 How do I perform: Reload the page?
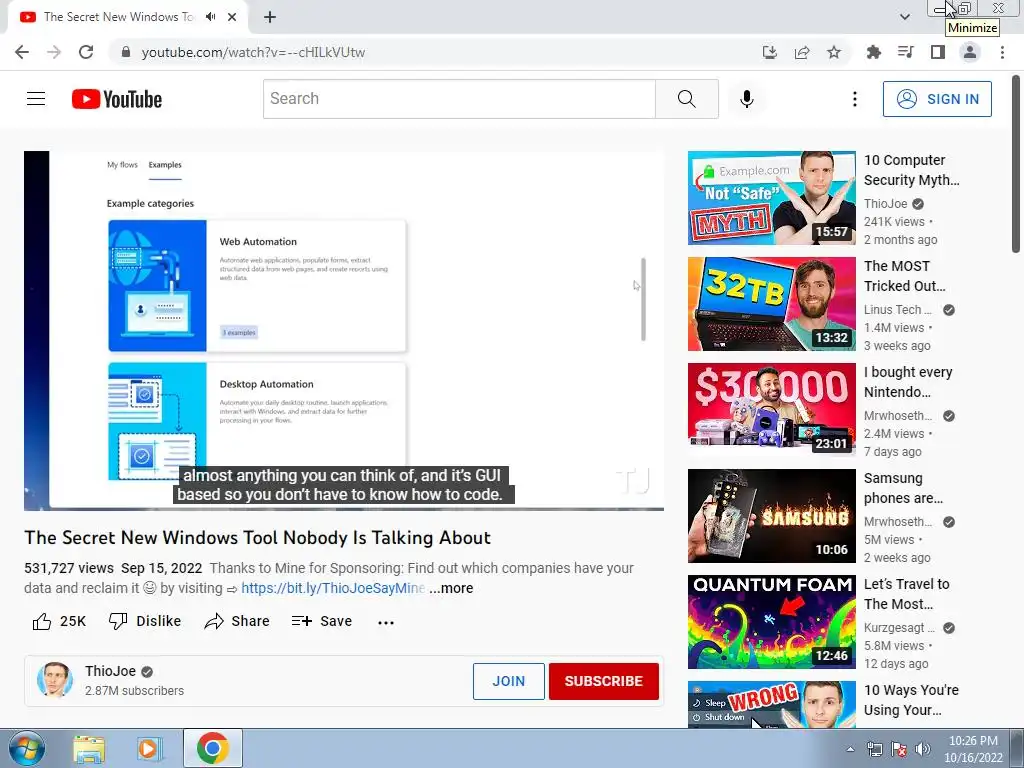[x=86, y=52]
